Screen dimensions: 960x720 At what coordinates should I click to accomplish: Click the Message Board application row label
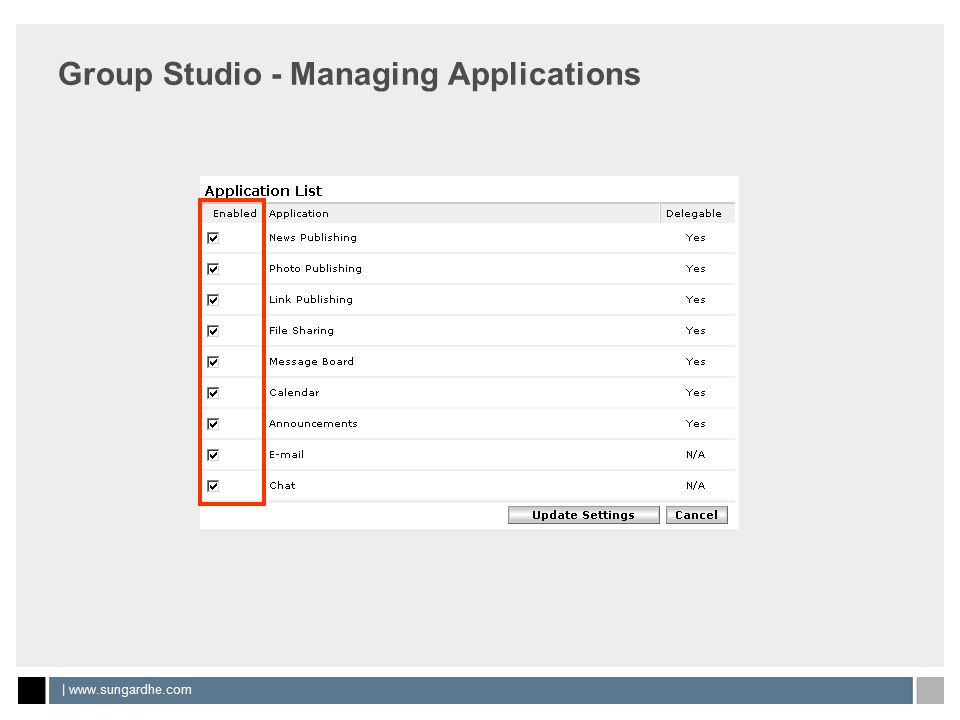coord(311,362)
